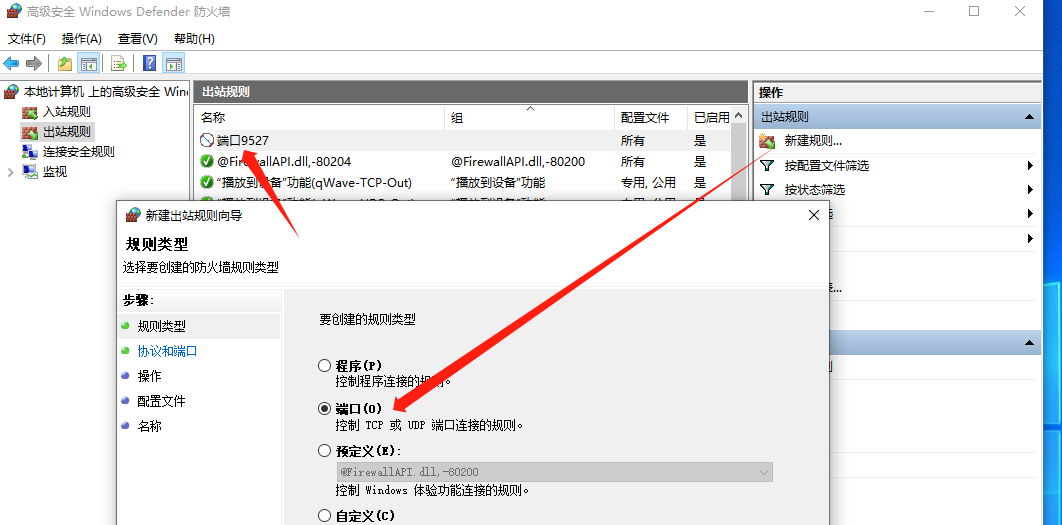
Task: Toggle the show/hide action pane icon
Action: tap(174, 64)
